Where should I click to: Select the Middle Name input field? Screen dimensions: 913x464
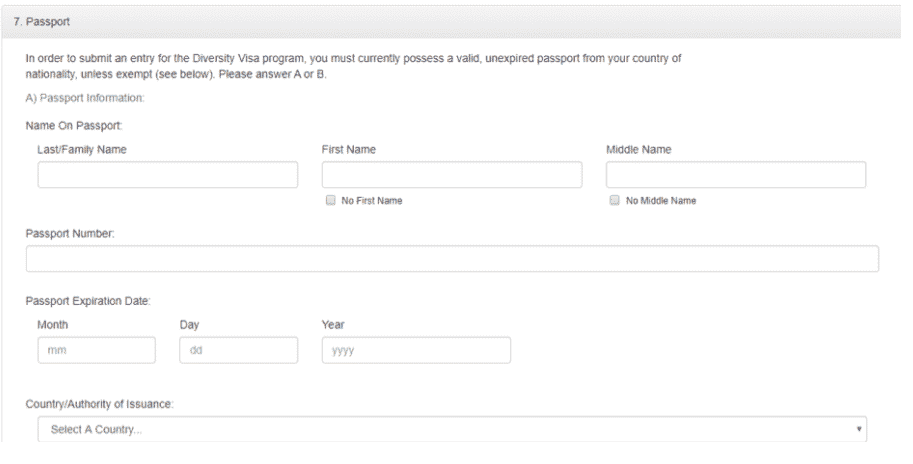735,175
